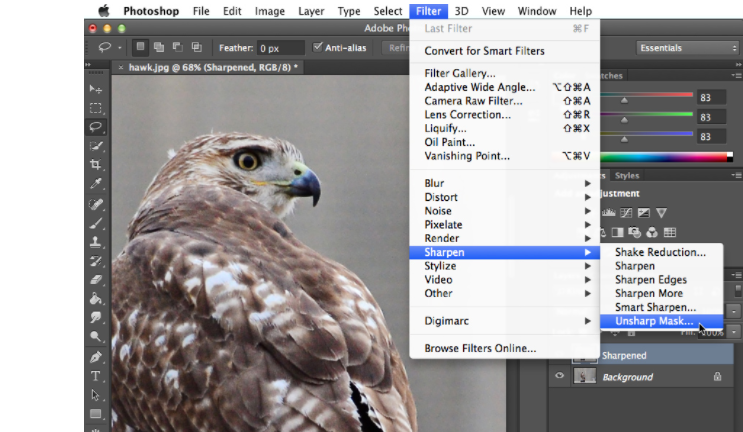Image resolution: width=743 pixels, height=432 pixels.
Task: Select the Crop tool
Action: coord(96,165)
